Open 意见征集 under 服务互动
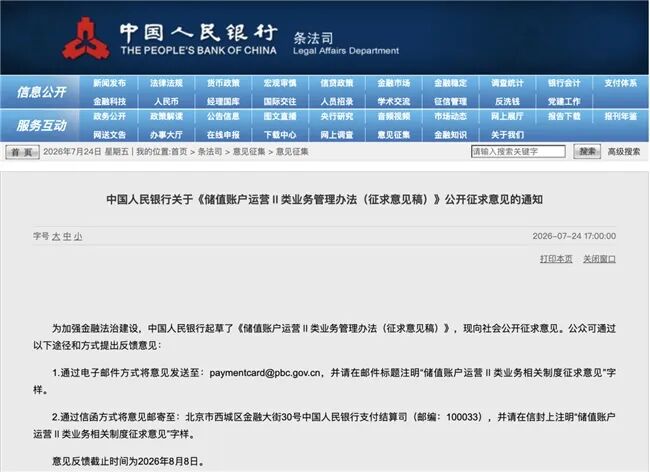 [394, 135]
